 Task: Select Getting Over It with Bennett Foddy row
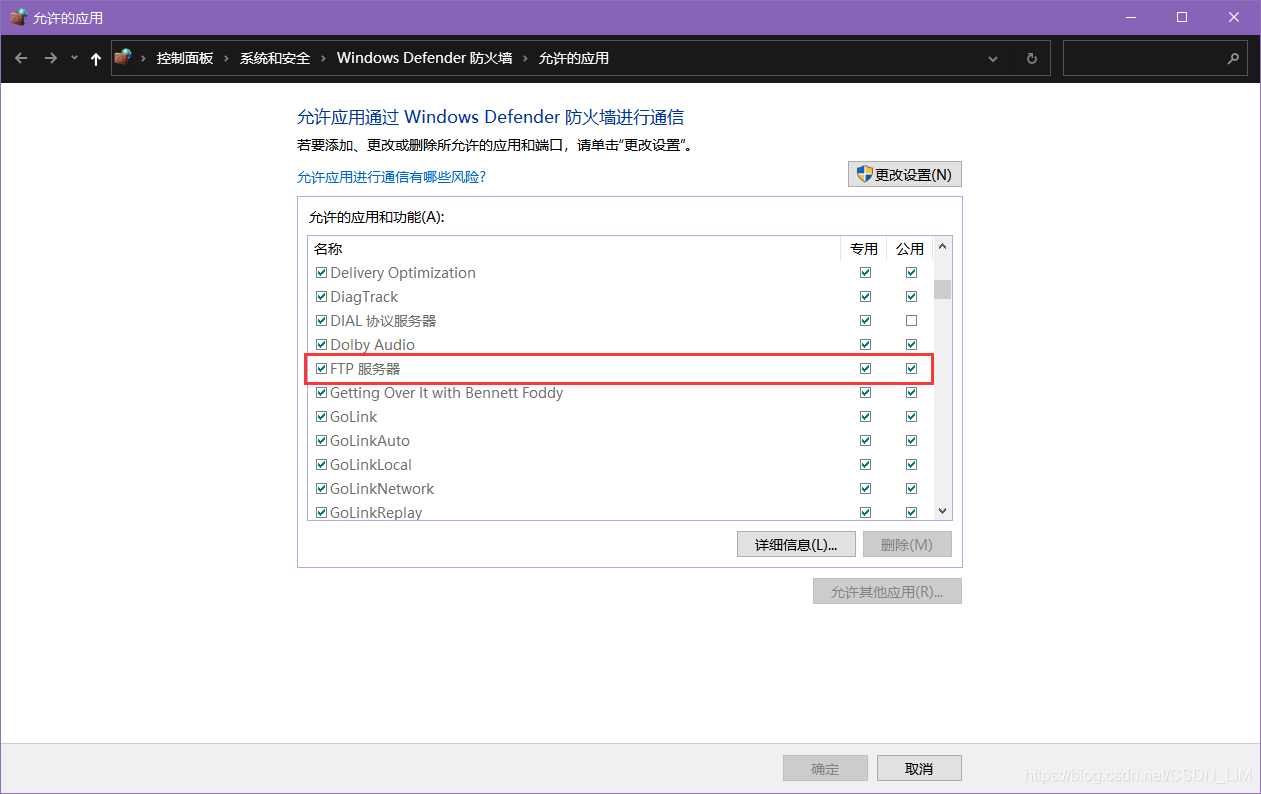coord(446,392)
